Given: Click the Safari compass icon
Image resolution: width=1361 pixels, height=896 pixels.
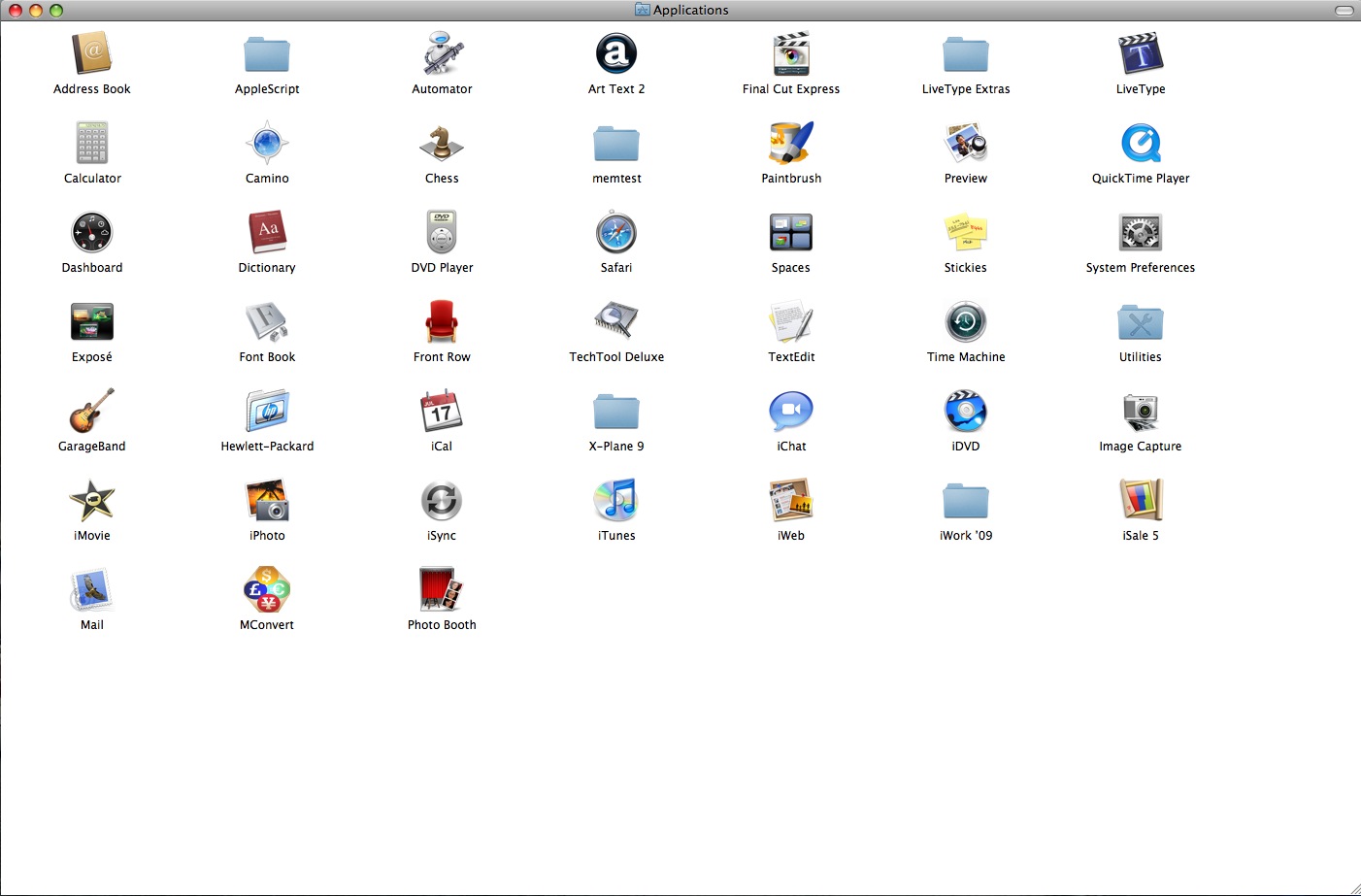Looking at the screenshot, I should coord(616,232).
